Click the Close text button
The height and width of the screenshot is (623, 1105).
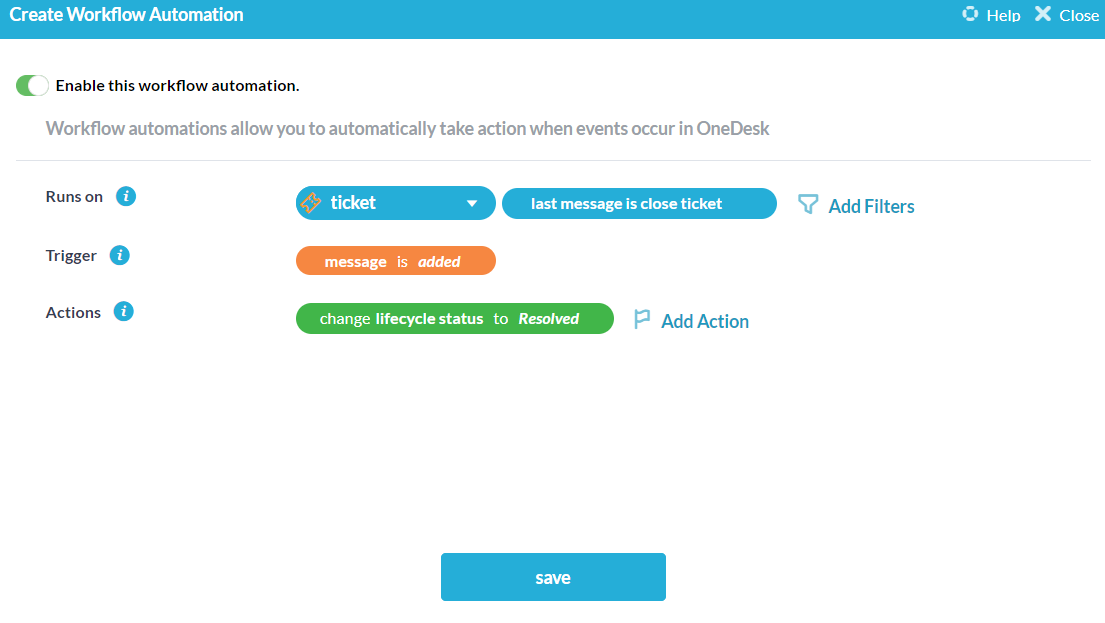click(x=1079, y=16)
